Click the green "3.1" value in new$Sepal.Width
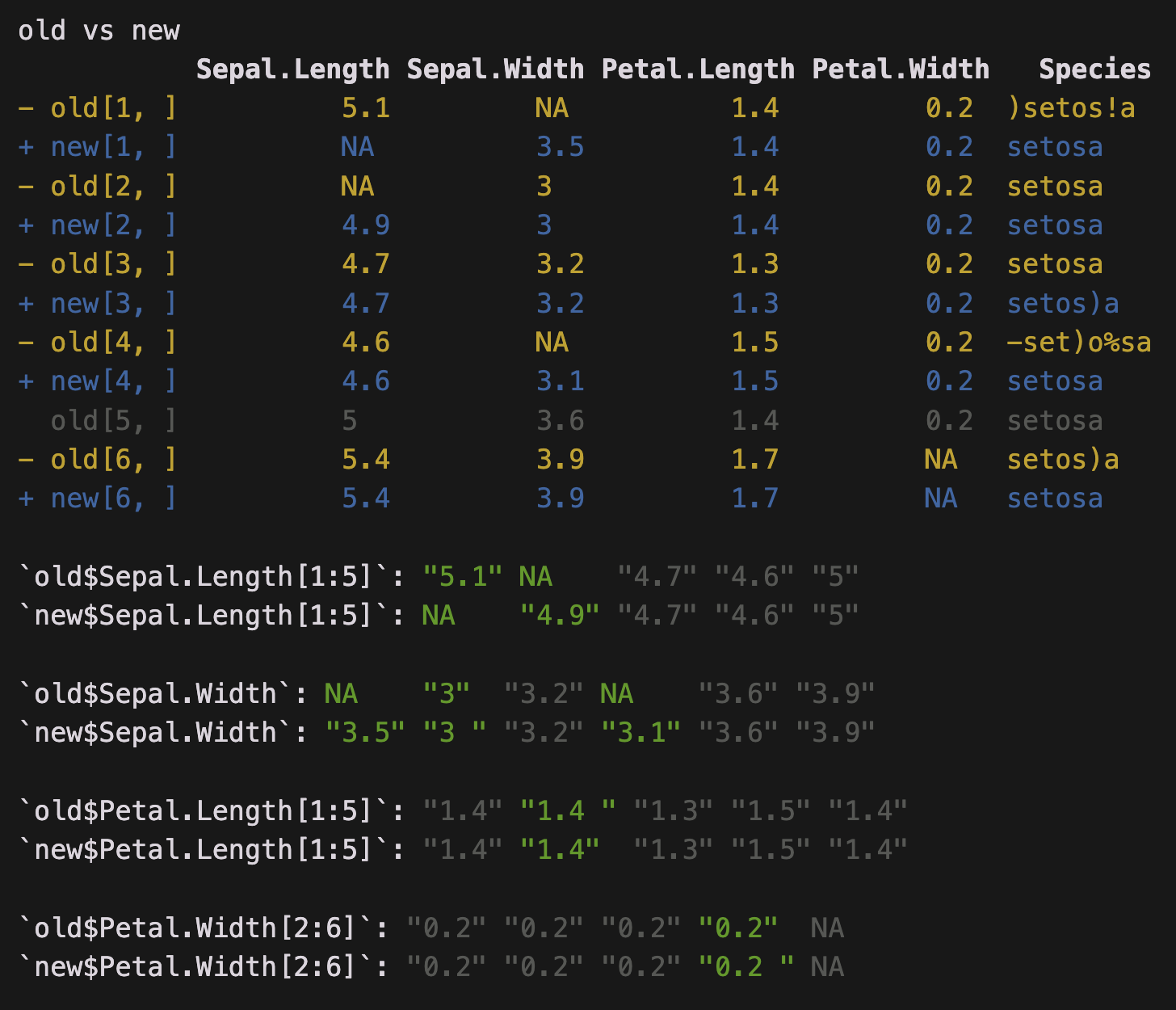Screen dimensions: 1176x1010 (640, 733)
